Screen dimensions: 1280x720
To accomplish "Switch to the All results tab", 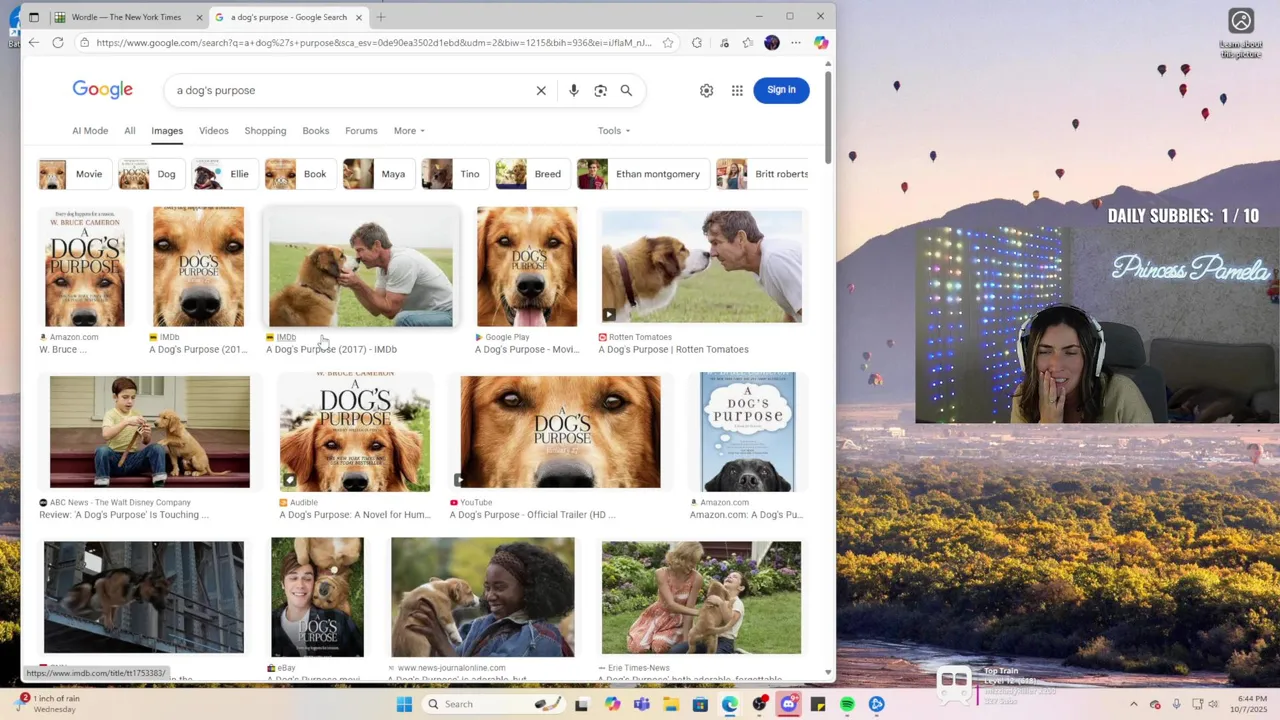I will point(130,131).
